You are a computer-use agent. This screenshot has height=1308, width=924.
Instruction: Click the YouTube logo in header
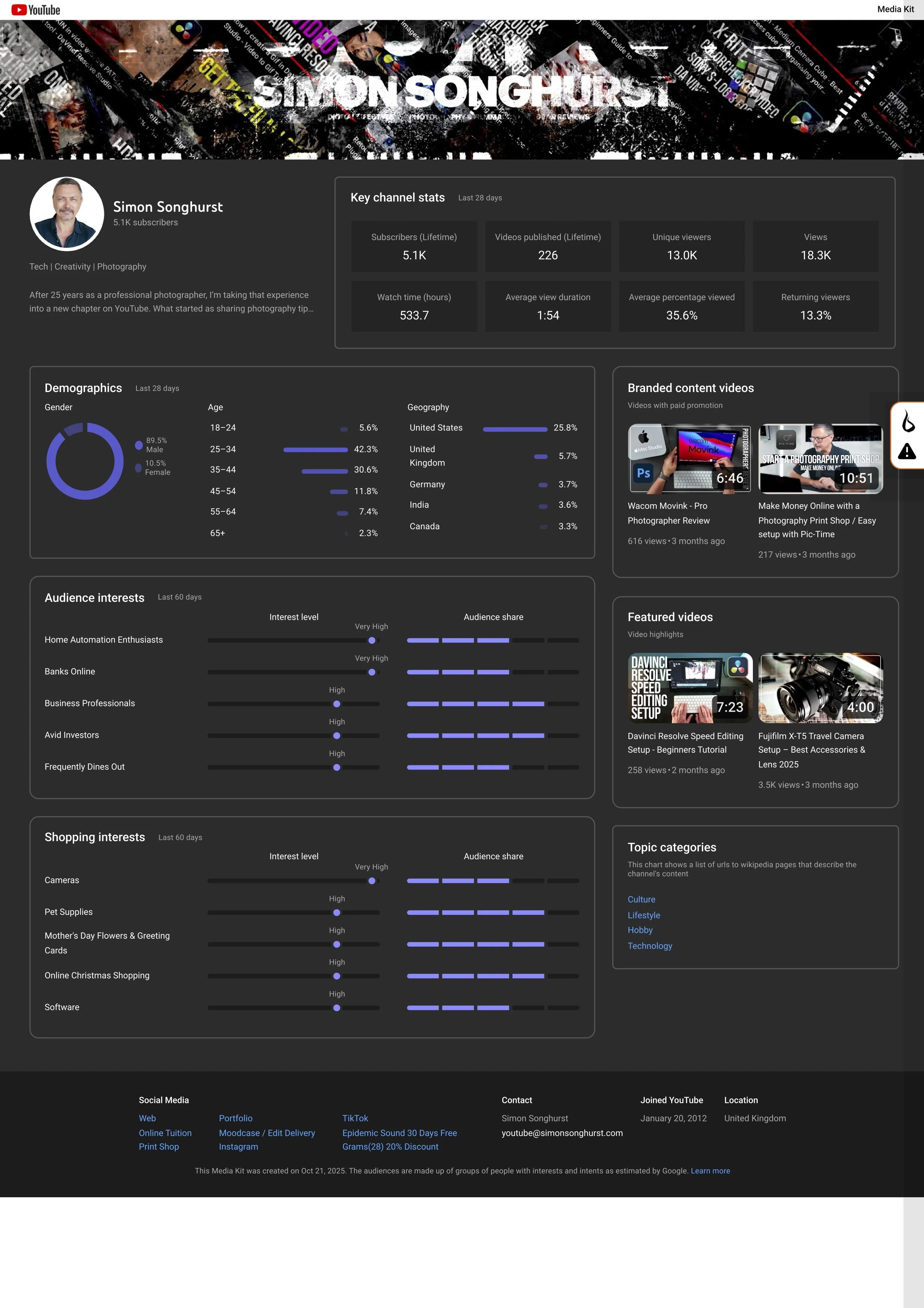point(35,10)
